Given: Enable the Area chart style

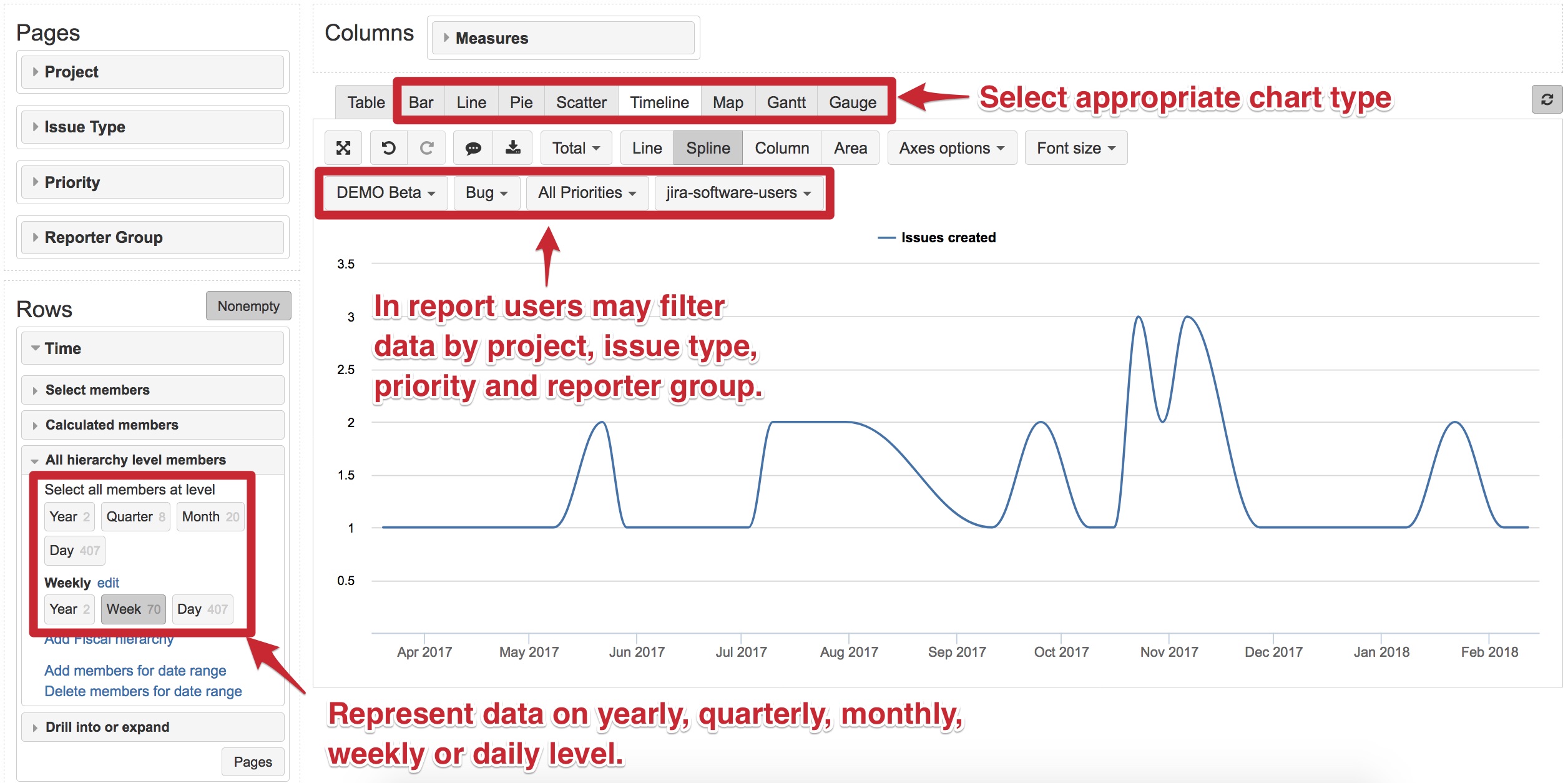Looking at the screenshot, I should [850, 147].
